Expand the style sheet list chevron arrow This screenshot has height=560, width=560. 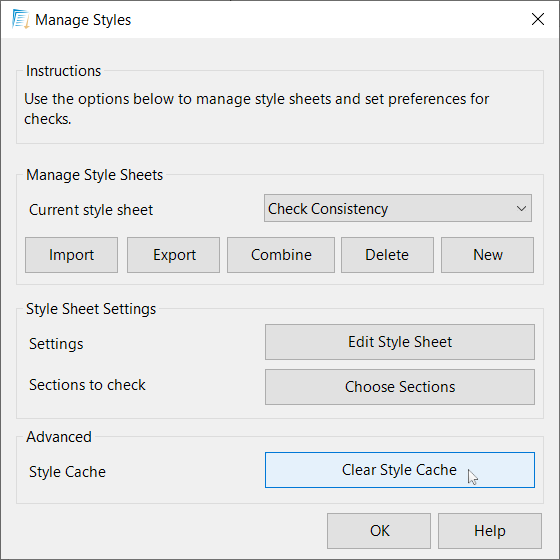(x=521, y=208)
